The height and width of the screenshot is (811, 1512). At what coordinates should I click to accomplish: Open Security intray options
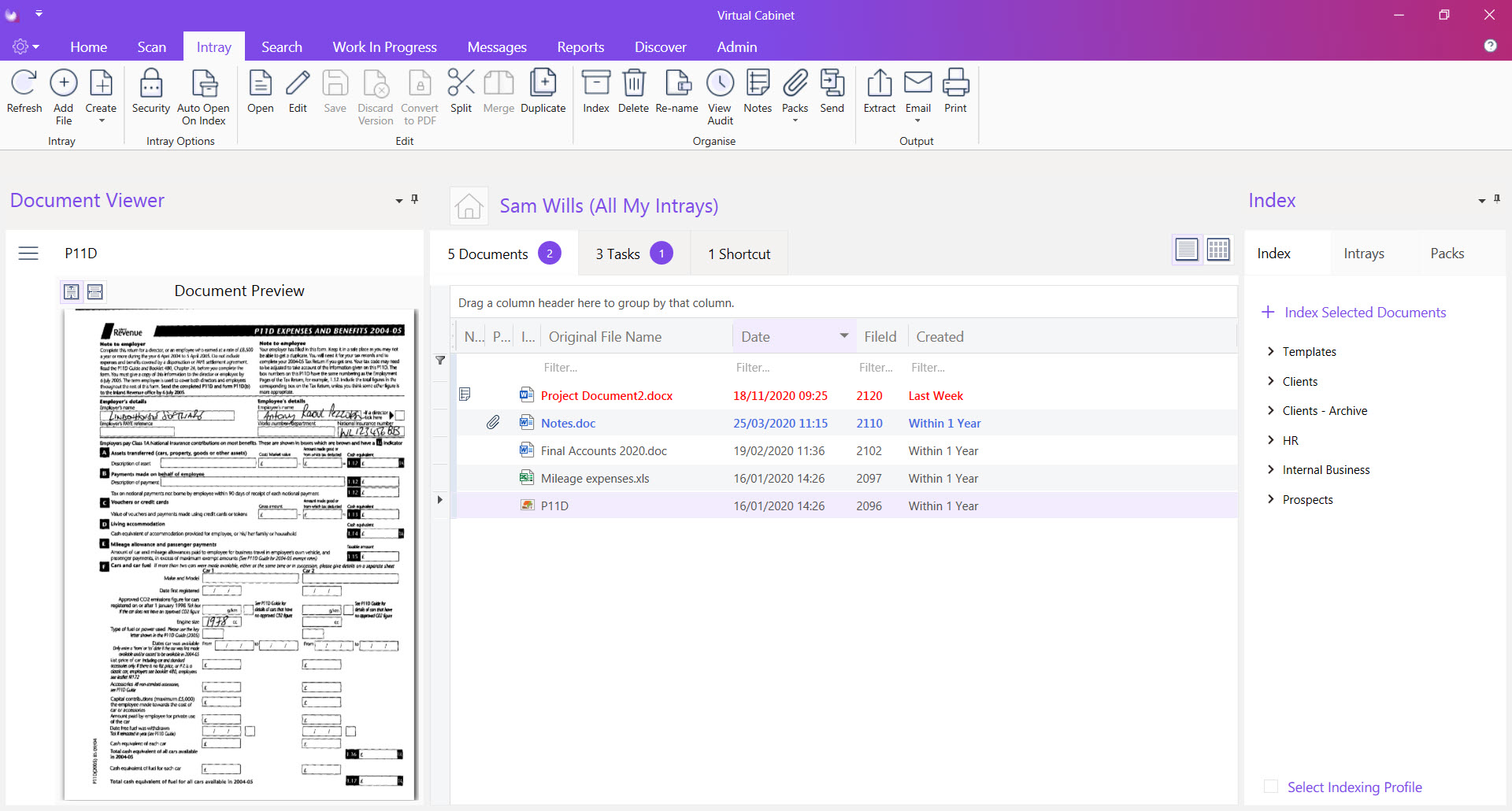[151, 91]
